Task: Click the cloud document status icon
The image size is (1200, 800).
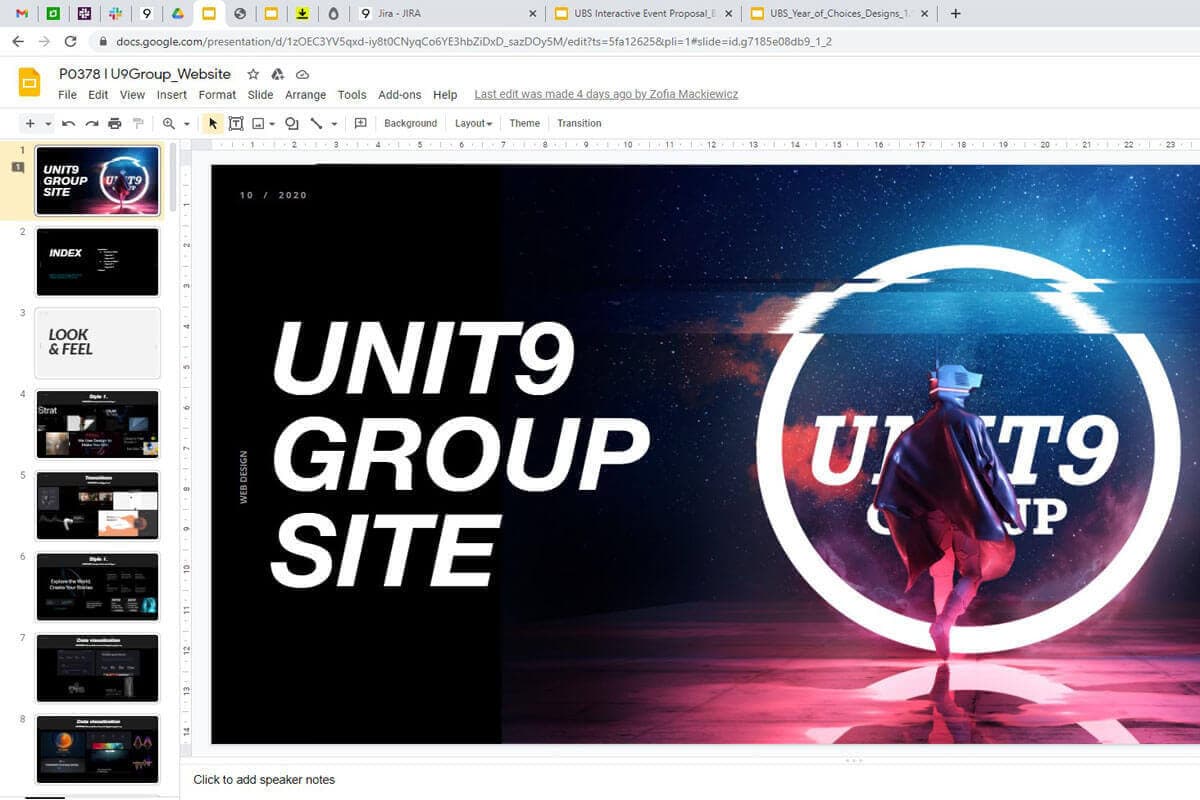Action: click(x=302, y=74)
